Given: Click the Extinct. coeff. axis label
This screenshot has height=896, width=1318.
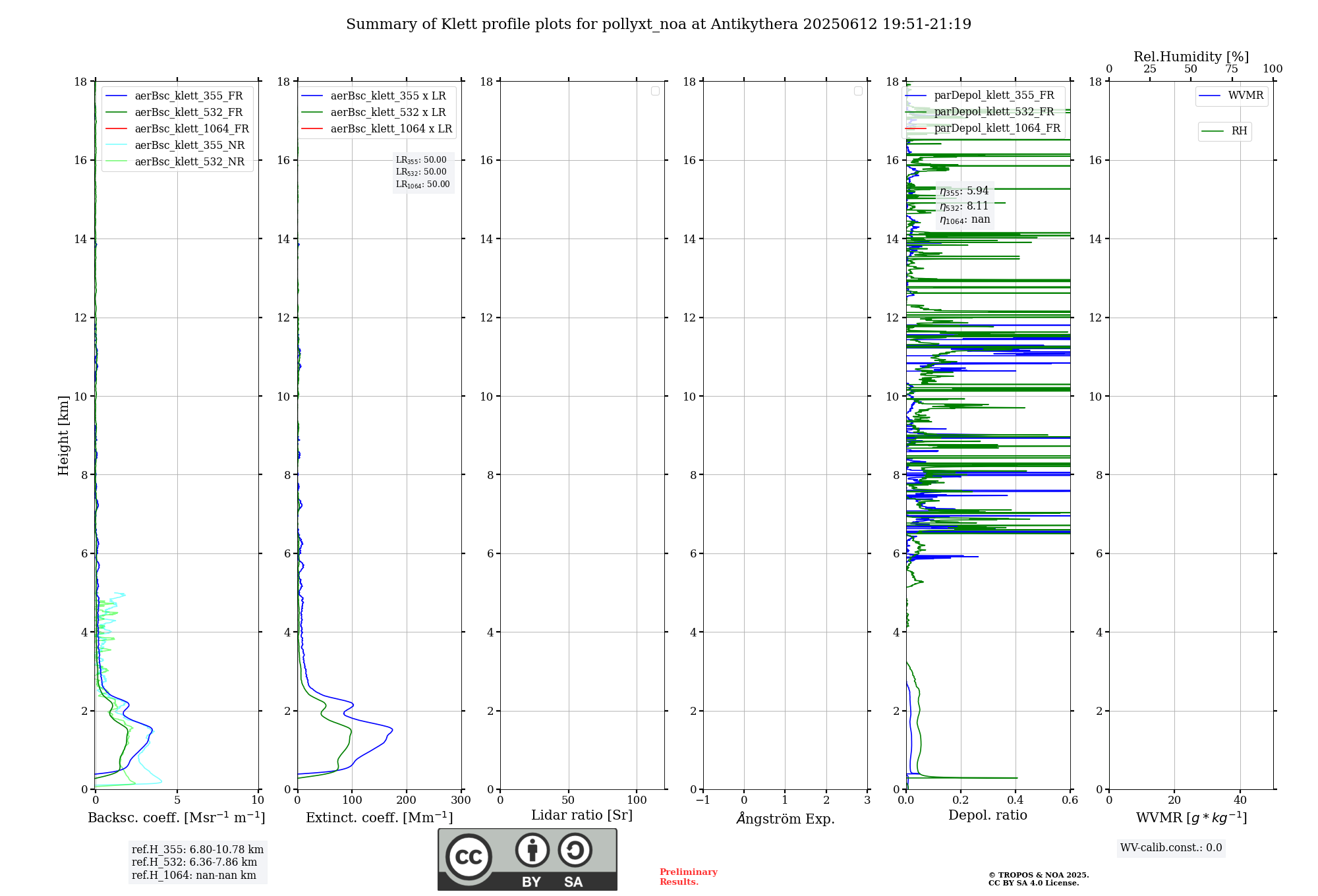Looking at the screenshot, I should click(380, 818).
